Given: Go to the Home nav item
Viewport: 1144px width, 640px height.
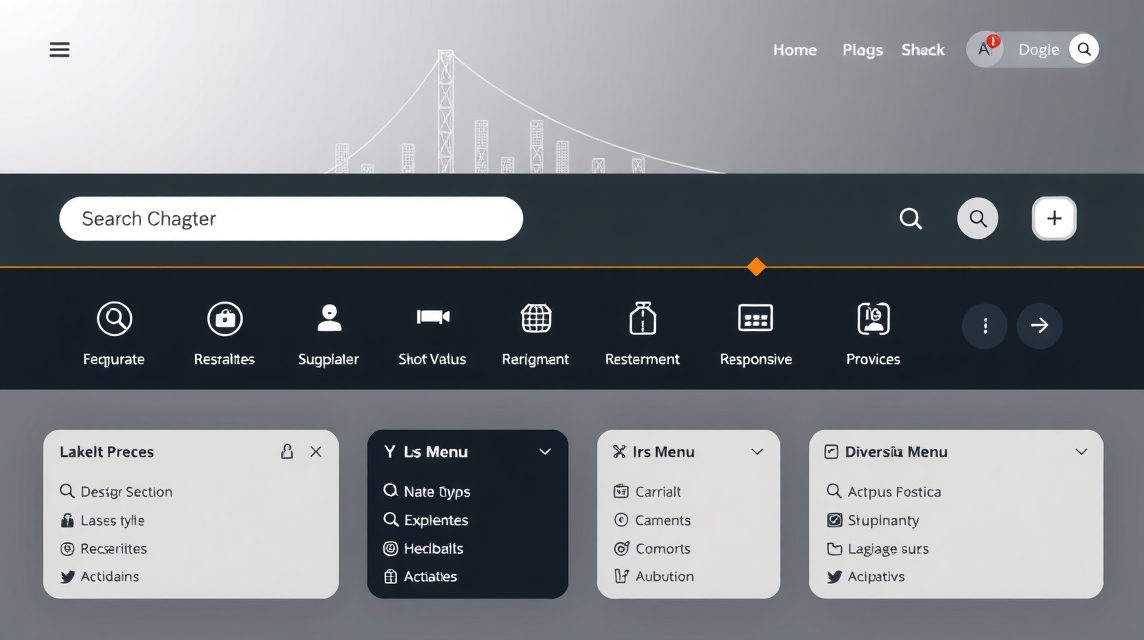Looking at the screenshot, I should [794, 50].
